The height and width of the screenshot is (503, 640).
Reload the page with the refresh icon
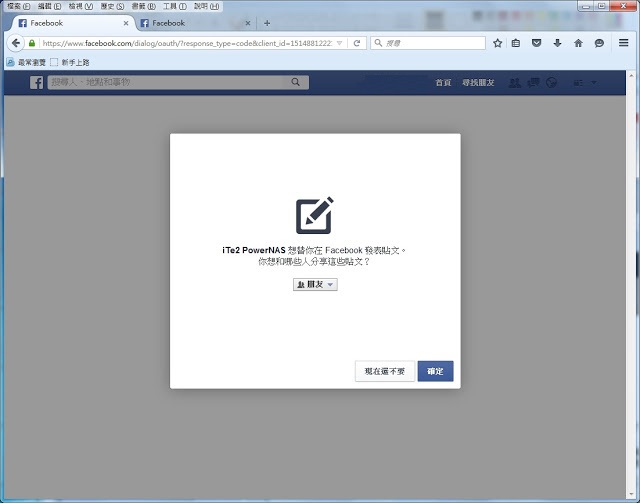[x=357, y=43]
